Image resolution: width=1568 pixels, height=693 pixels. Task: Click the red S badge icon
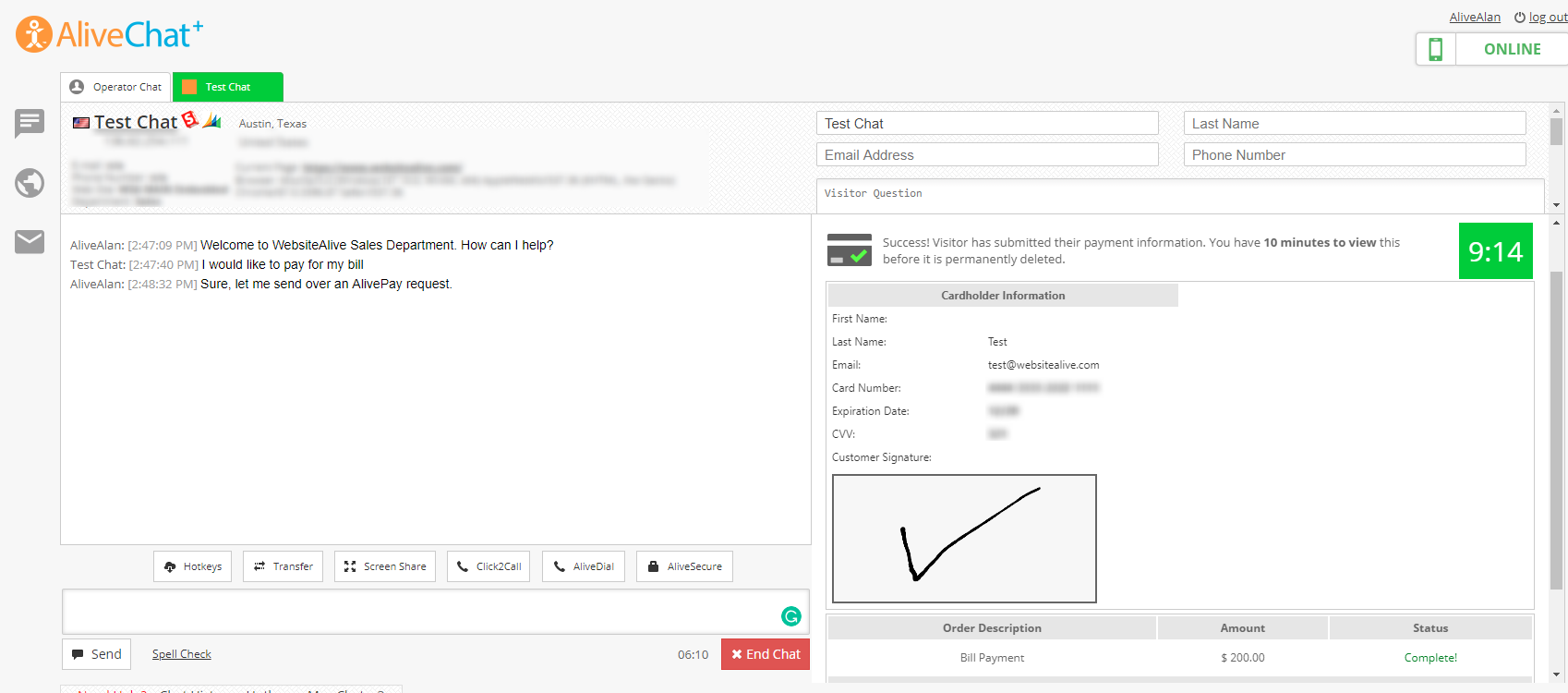[190, 119]
